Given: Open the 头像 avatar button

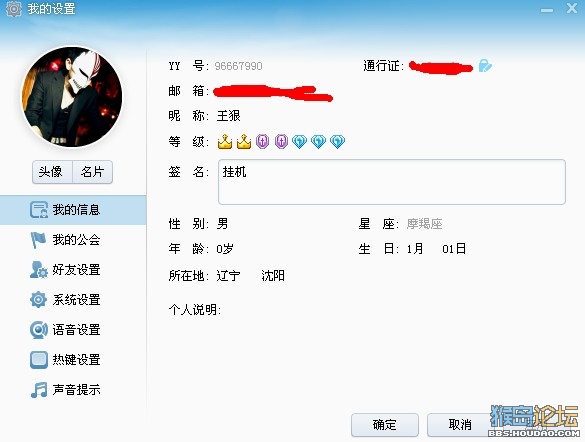Looking at the screenshot, I should [x=52, y=172].
